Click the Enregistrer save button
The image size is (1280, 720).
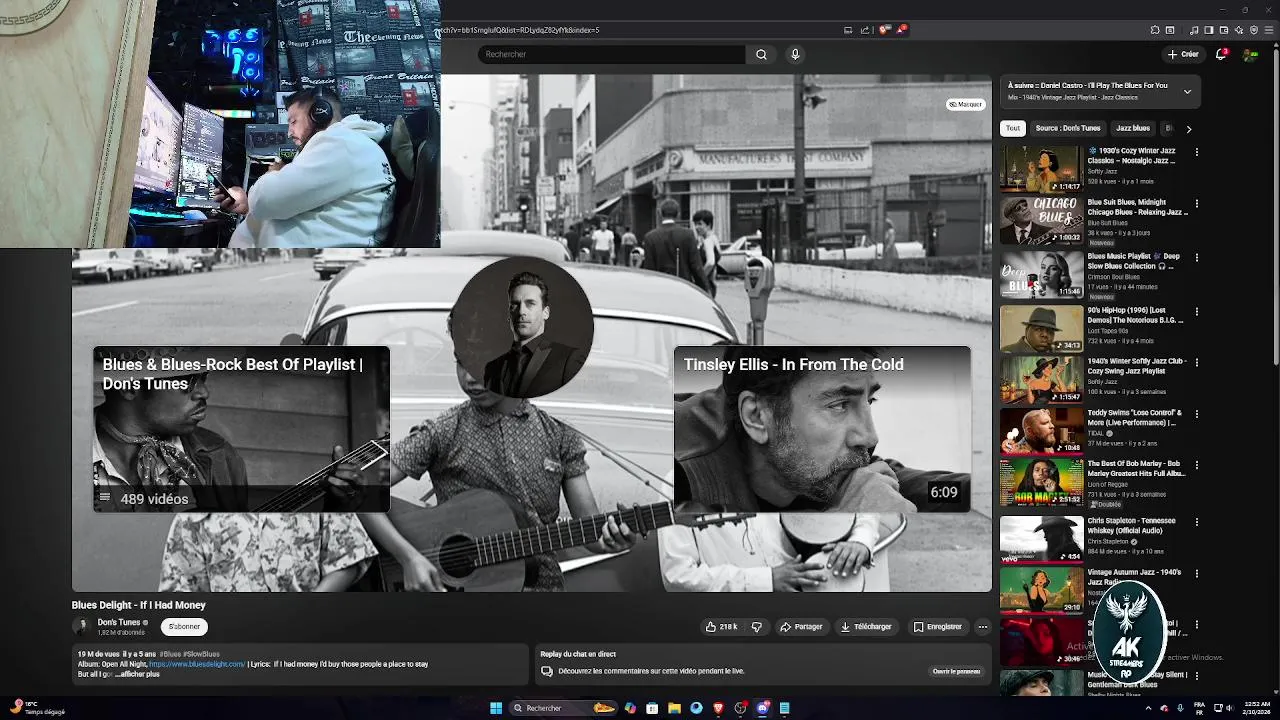(x=937, y=627)
